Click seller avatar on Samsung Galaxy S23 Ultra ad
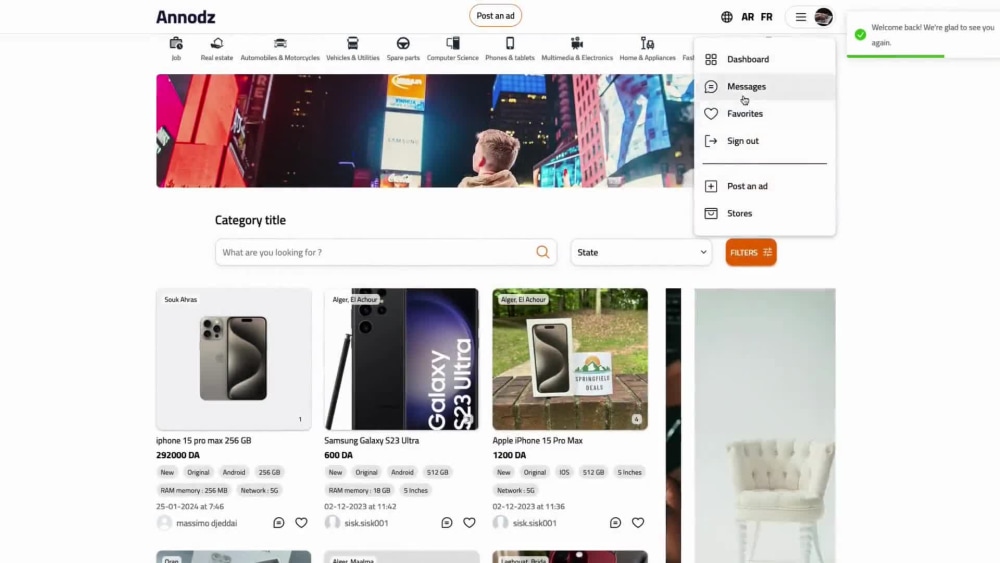This screenshot has width=1000, height=563. coord(332,523)
